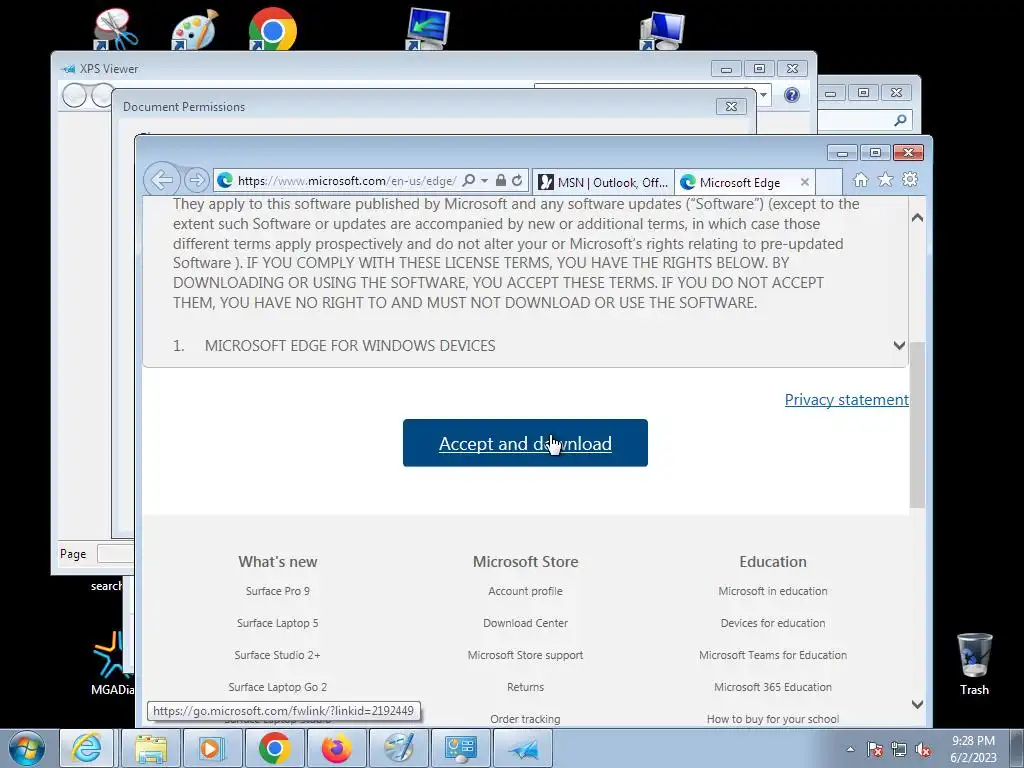Screen dimensions: 1024x768
Task: Select the Microsoft Edge tab
Action: [x=739, y=182]
